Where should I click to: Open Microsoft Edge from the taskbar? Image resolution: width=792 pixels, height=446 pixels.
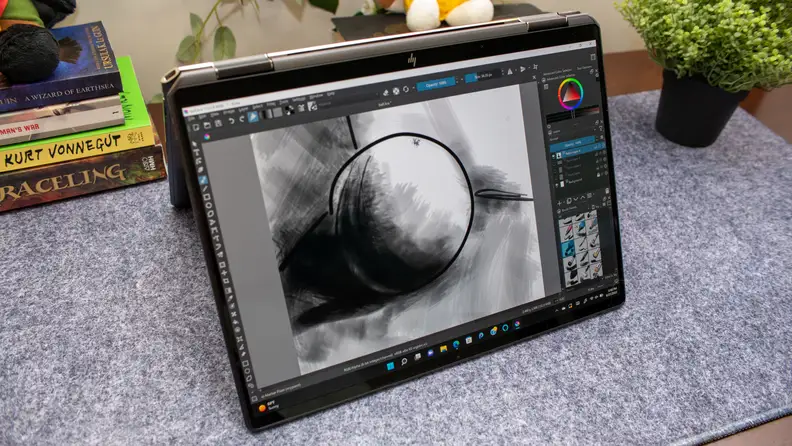456,345
